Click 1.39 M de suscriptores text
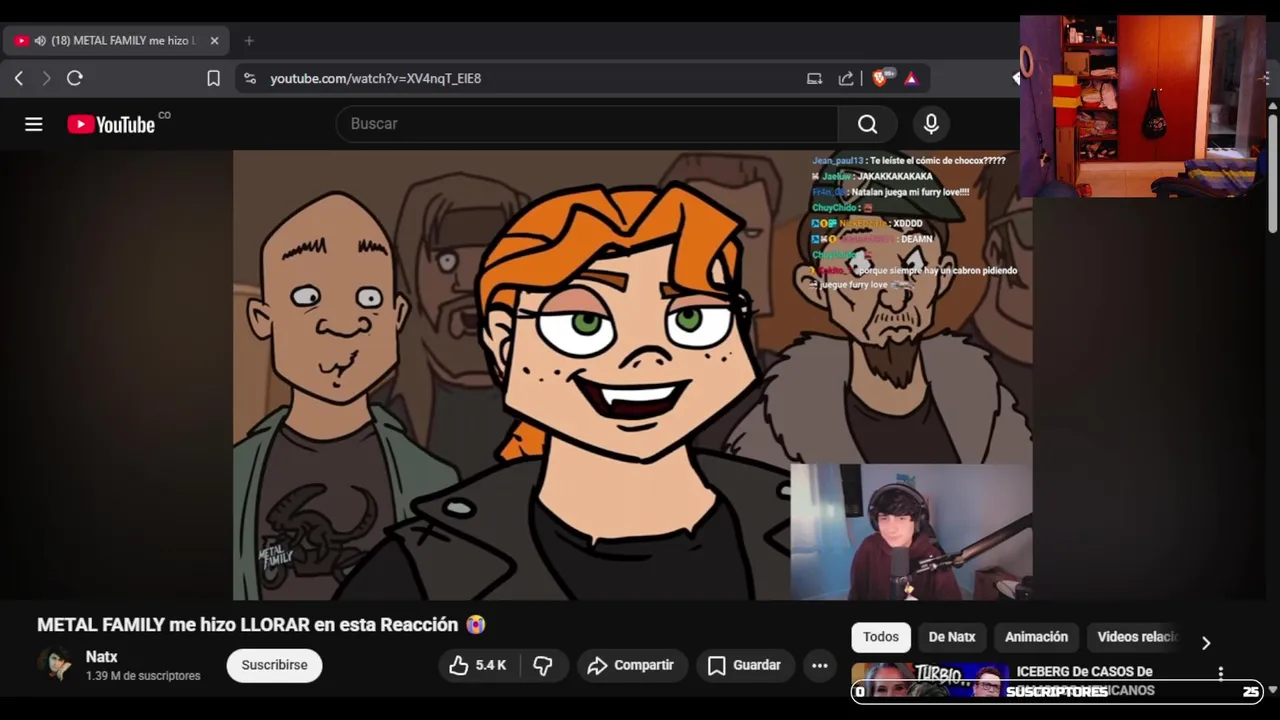 click(x=143, y=676)
